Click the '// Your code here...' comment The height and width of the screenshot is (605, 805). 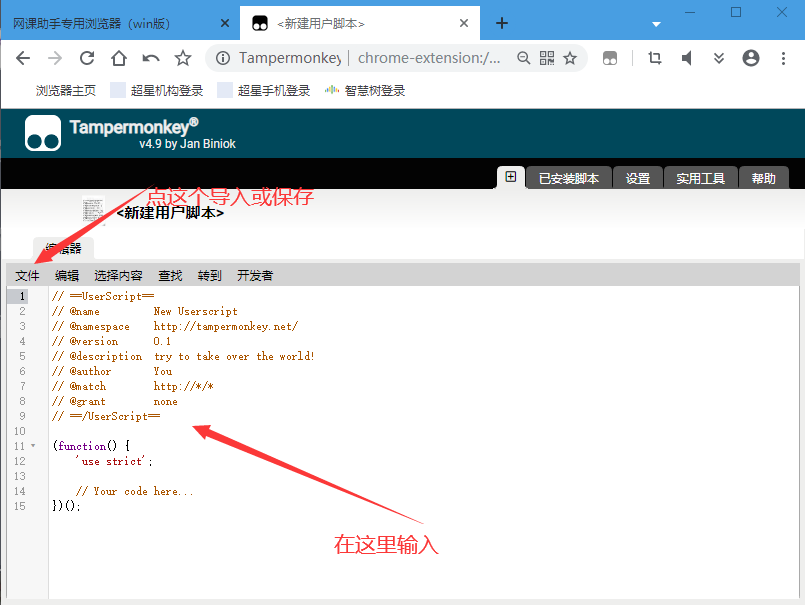tap(135, 491)
